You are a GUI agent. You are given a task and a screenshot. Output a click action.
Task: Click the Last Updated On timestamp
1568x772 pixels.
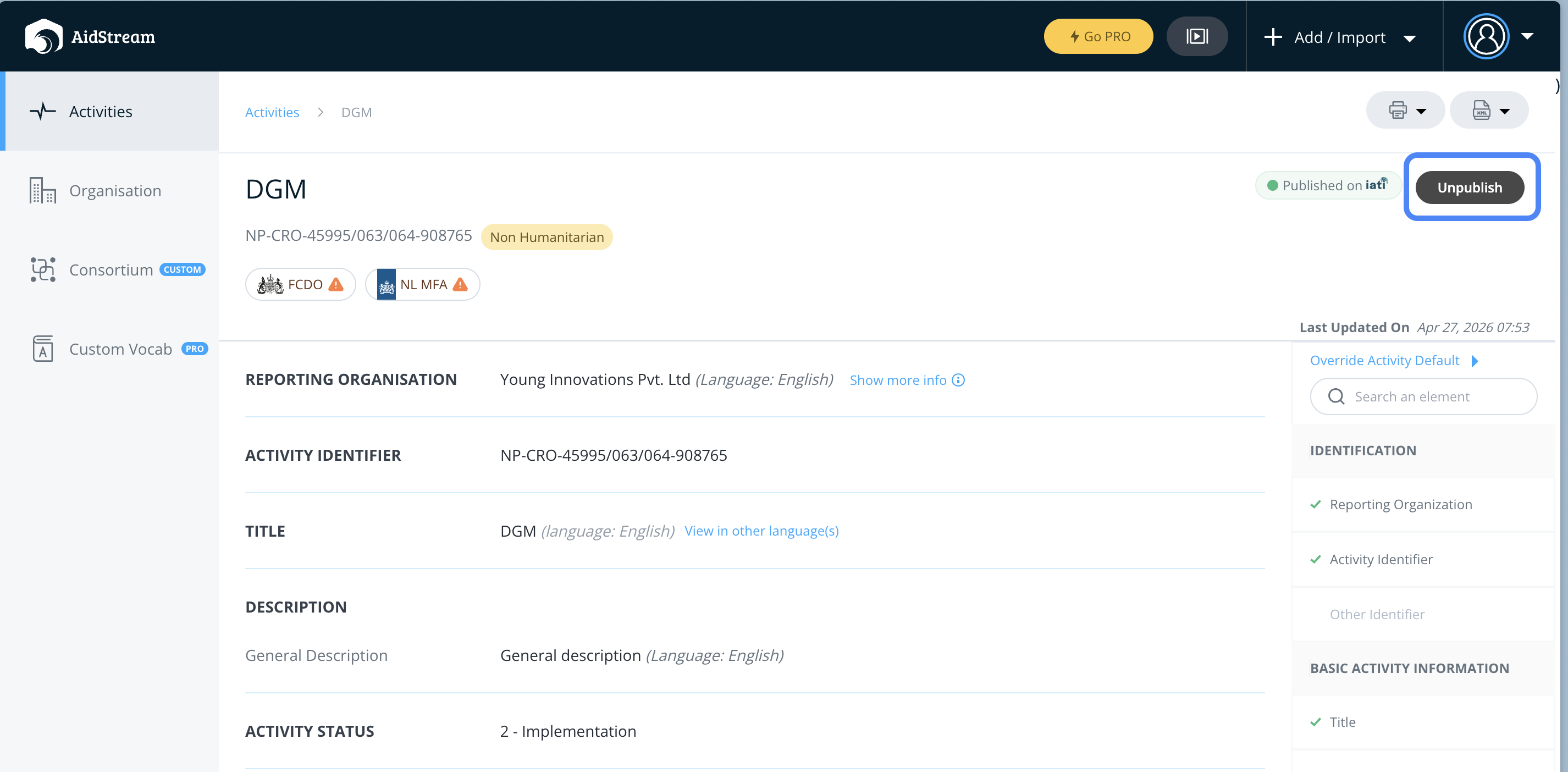tap(1414, 327)
